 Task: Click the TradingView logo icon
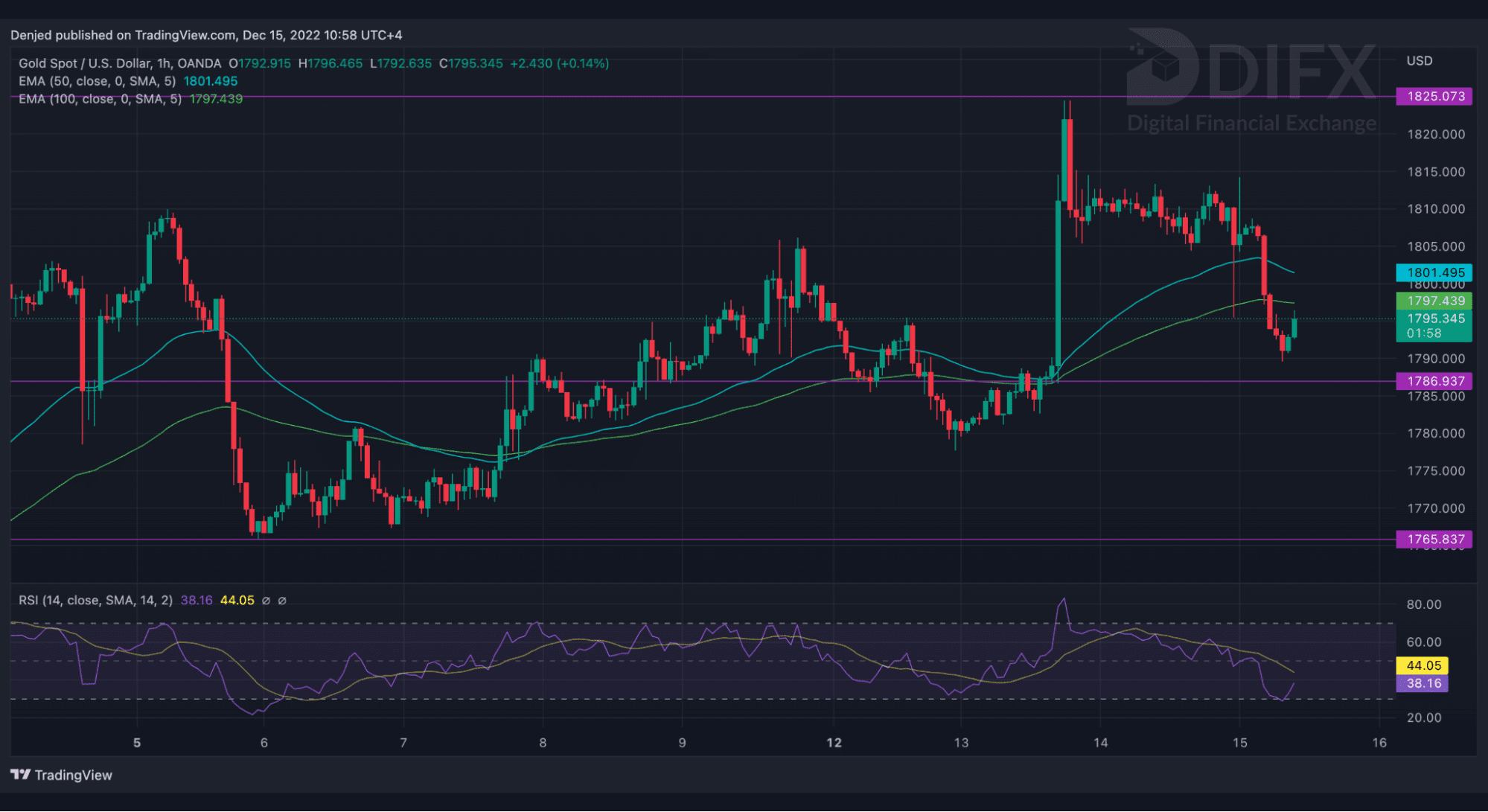(x=21, y=775)
